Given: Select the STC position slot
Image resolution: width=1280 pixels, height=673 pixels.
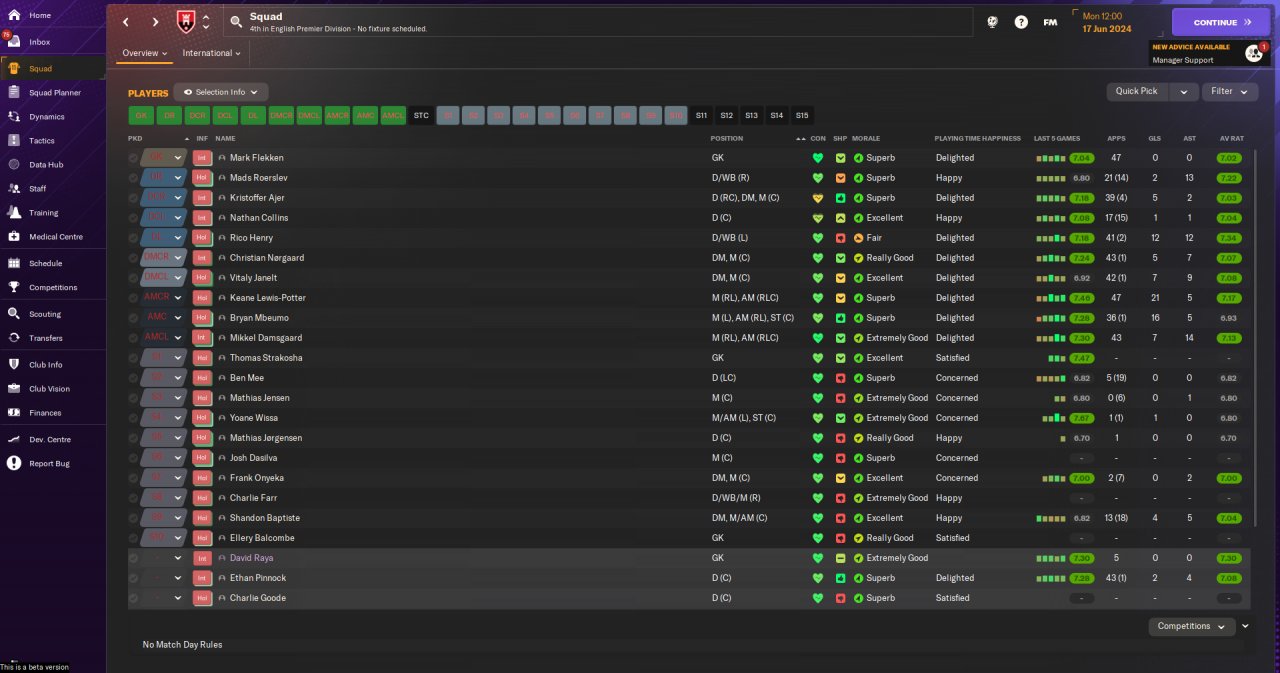Looking at the screenshot, I should [x=421, y=115].
